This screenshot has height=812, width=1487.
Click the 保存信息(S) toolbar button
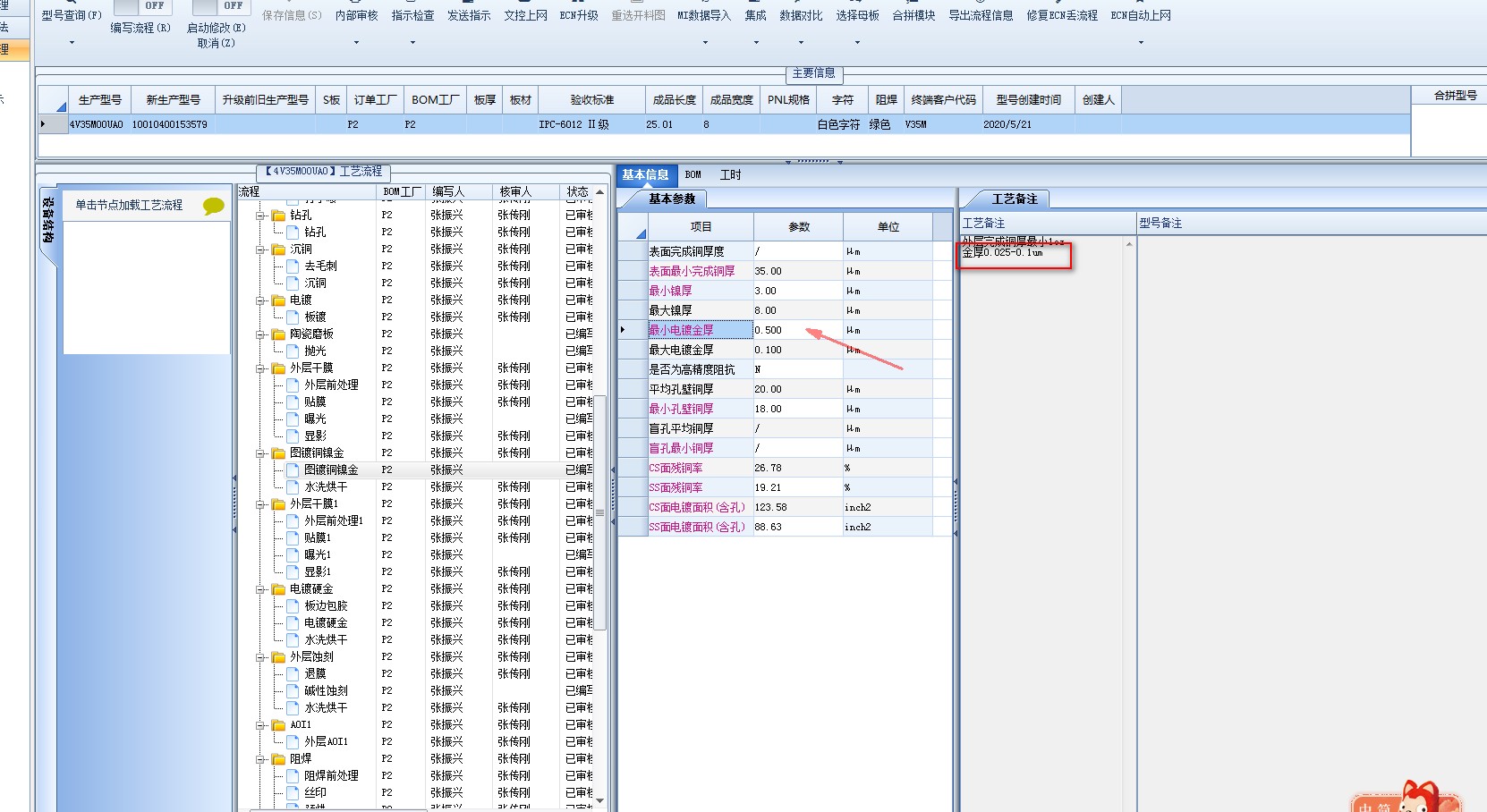coord(292,15)
